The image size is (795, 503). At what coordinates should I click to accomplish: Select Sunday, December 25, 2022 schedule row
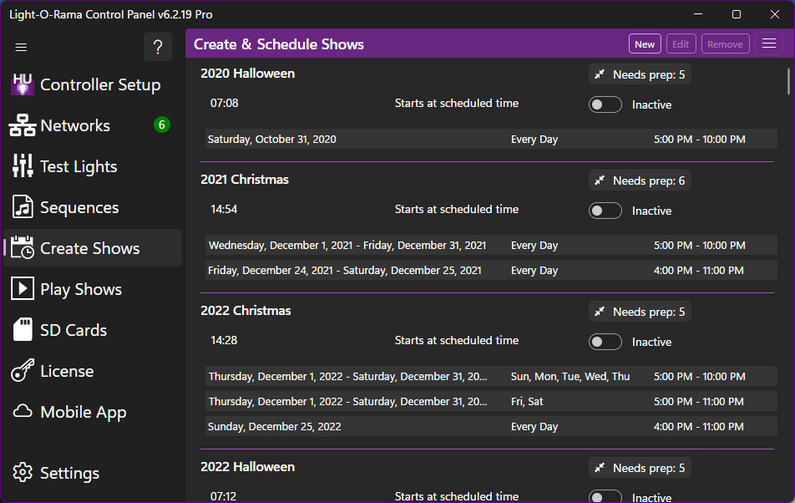click(491, 426)
